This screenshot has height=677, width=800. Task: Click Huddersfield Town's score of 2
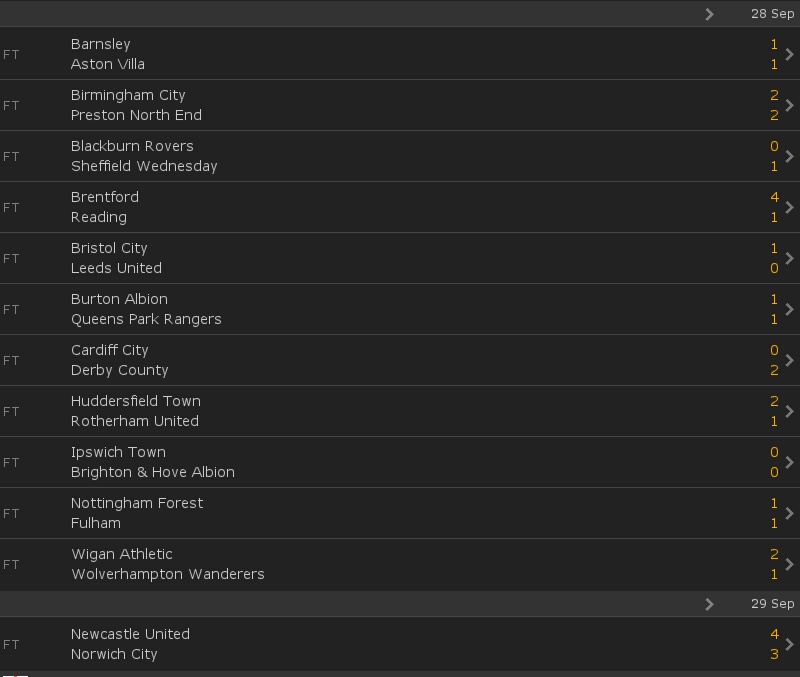point(774,401)
